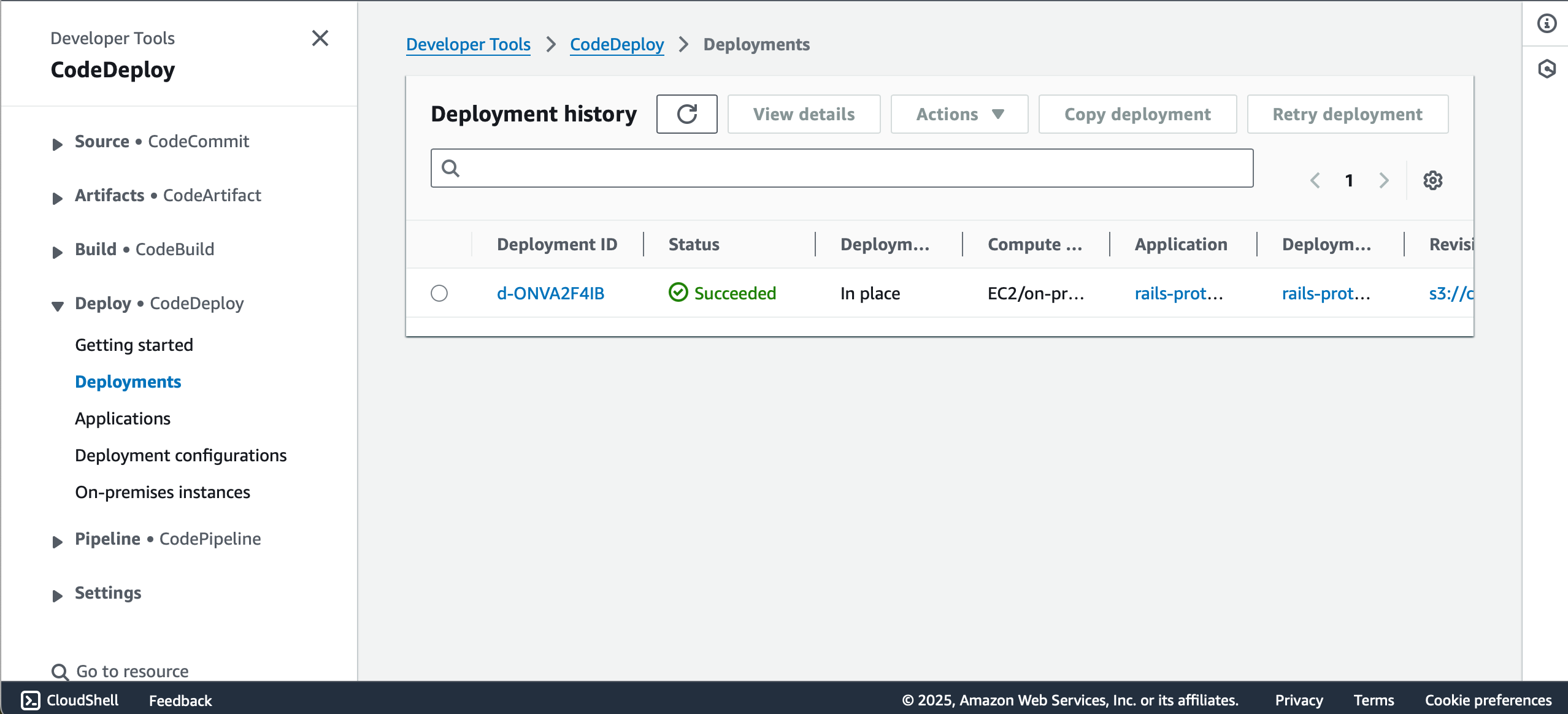Open the hexagon tools panel icon

(1547, 68)
